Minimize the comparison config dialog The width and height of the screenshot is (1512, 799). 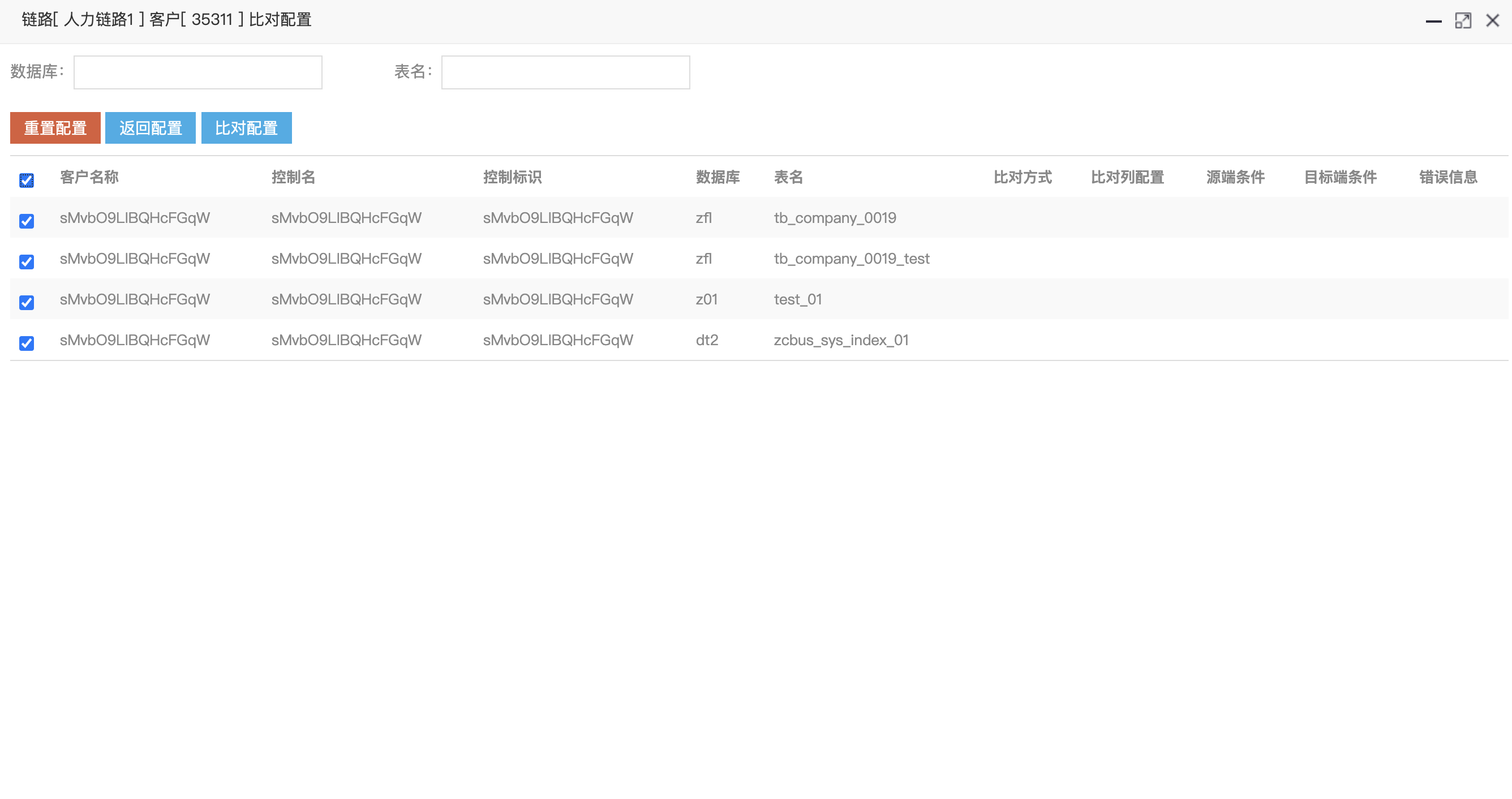coord(1433,21)
